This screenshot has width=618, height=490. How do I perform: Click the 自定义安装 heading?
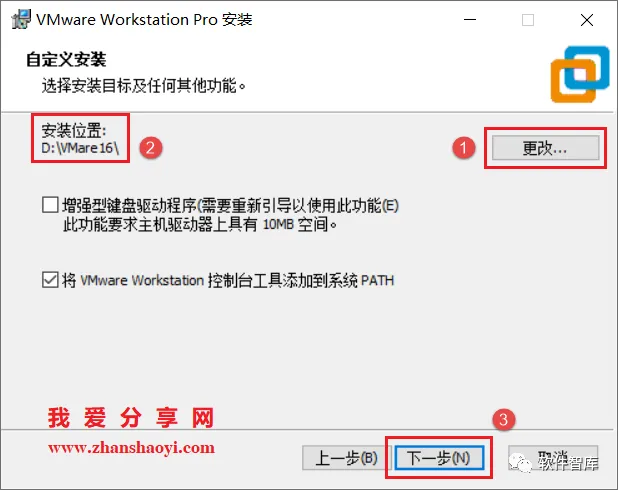66,60
